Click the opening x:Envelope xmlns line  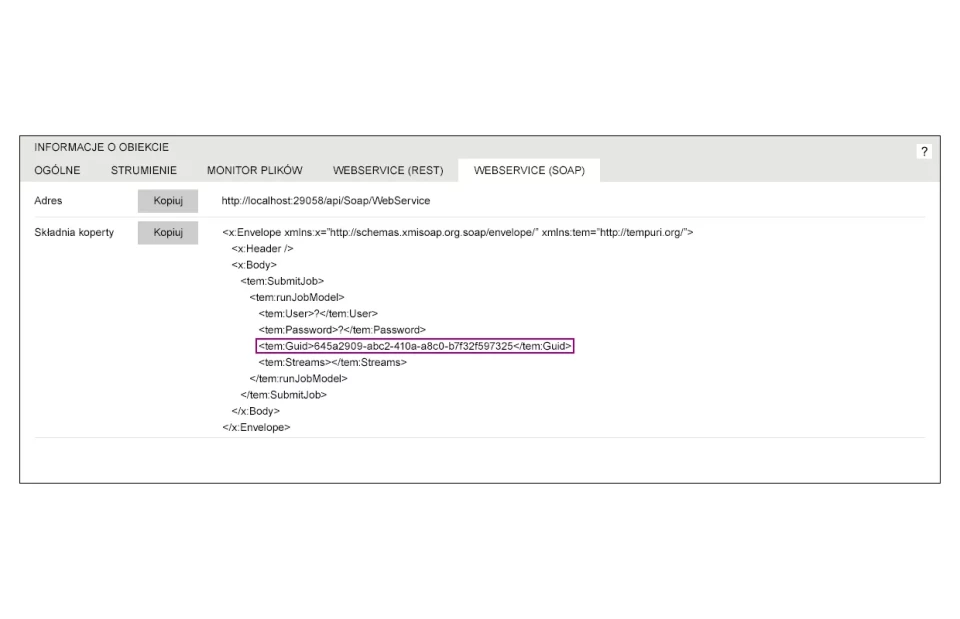tap(457, 233)
